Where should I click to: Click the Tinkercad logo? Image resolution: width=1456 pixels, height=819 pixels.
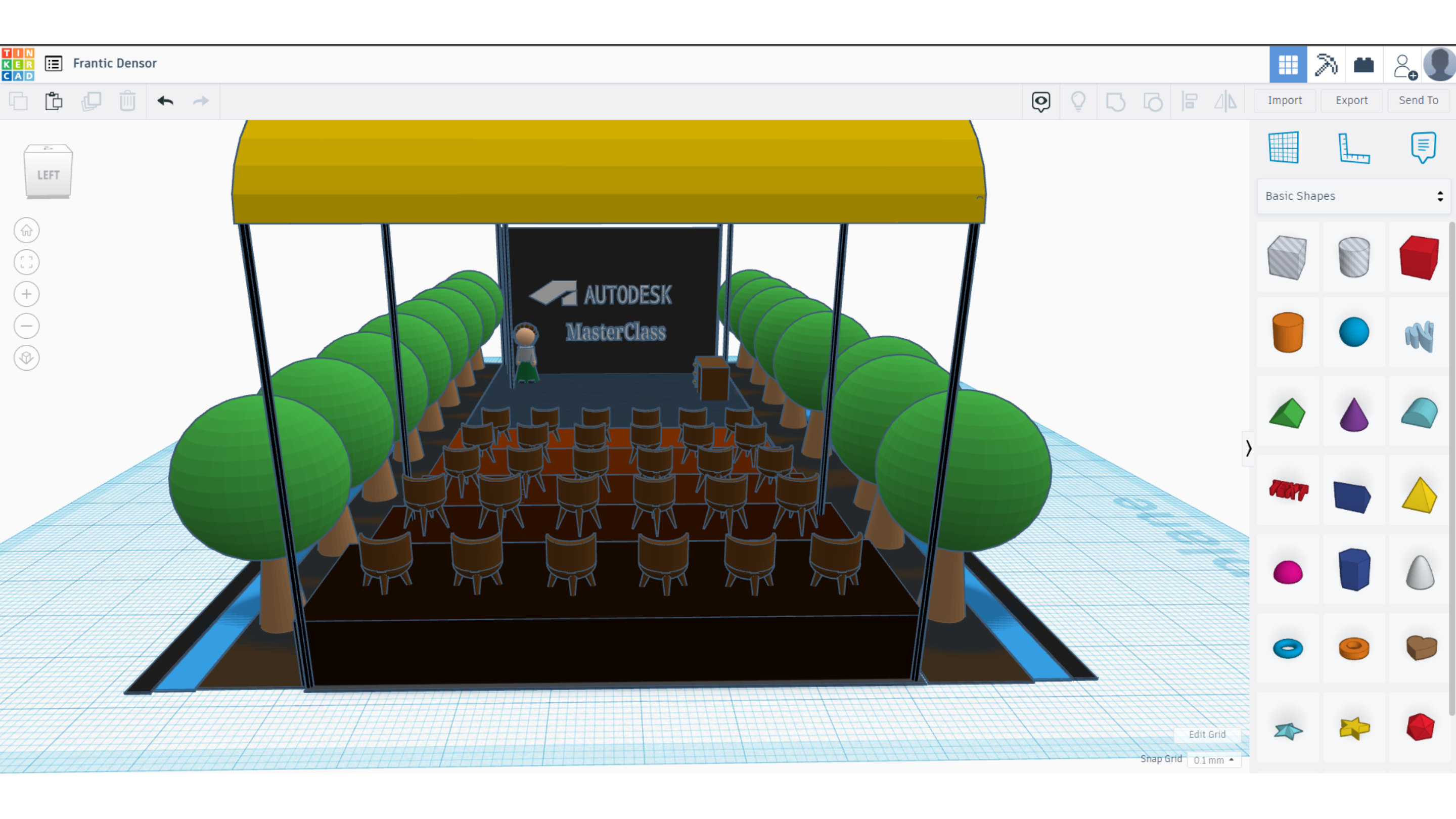click(x=18, y=64)
